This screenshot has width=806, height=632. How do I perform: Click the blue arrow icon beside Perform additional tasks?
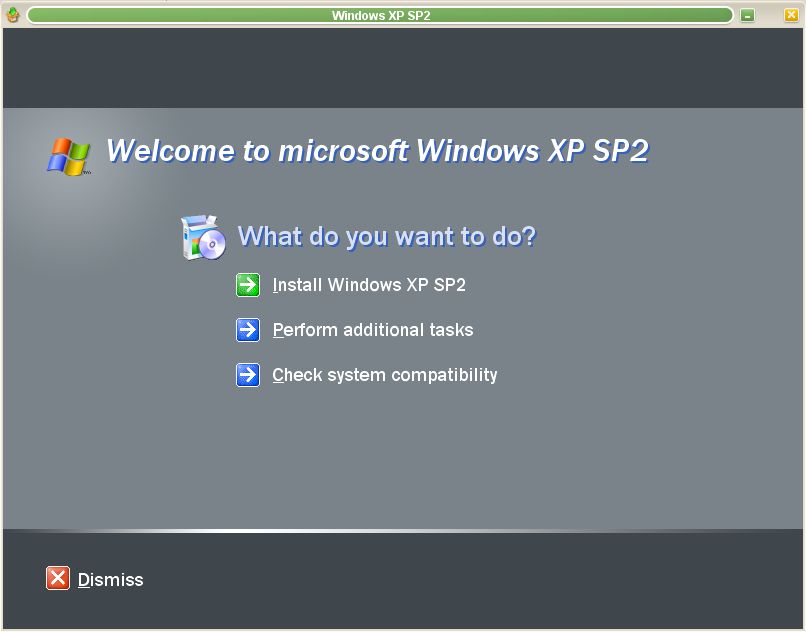248,330
